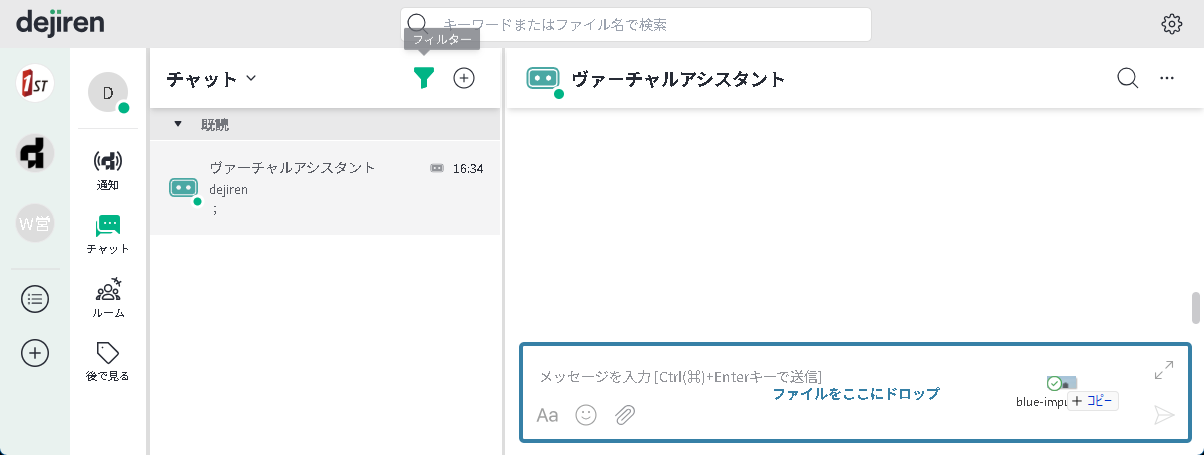
Task: Switch to the ルーム rooms tab
Action: pyautogui.click(x=107, y=297)
